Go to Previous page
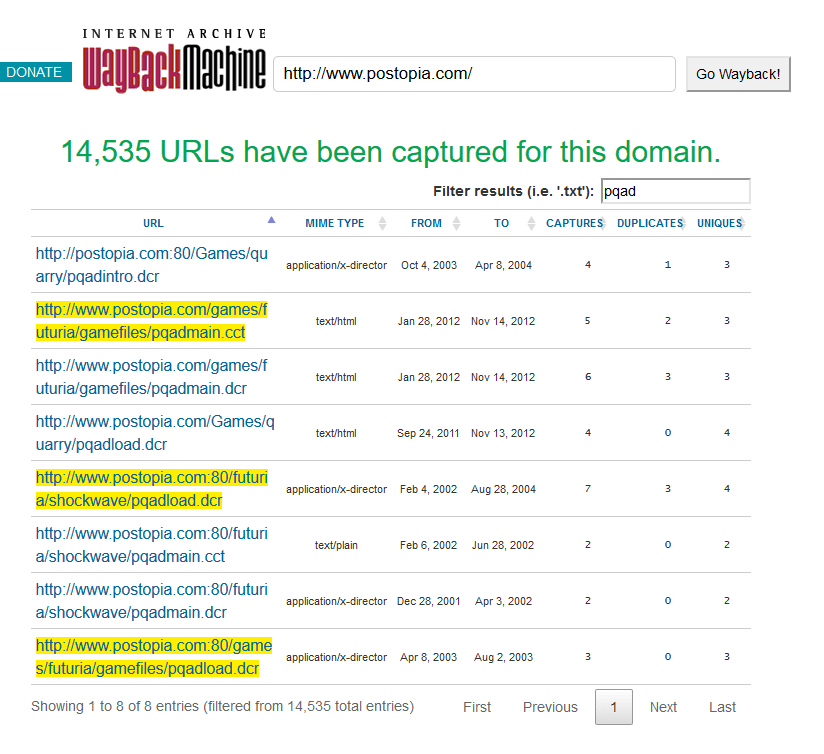This screenshot has height=754, width=824. pyautogui.click(x=550, y=707)
